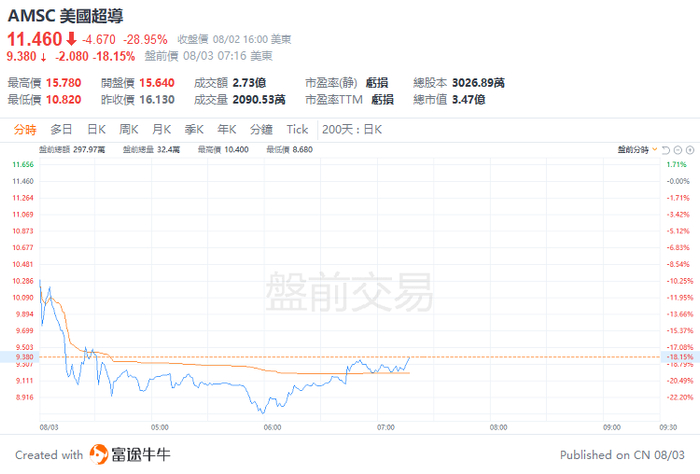Viewport: 700px width, 474px height.
Task: Click the red down arrow beside 11.460
Action: (71, 39)
